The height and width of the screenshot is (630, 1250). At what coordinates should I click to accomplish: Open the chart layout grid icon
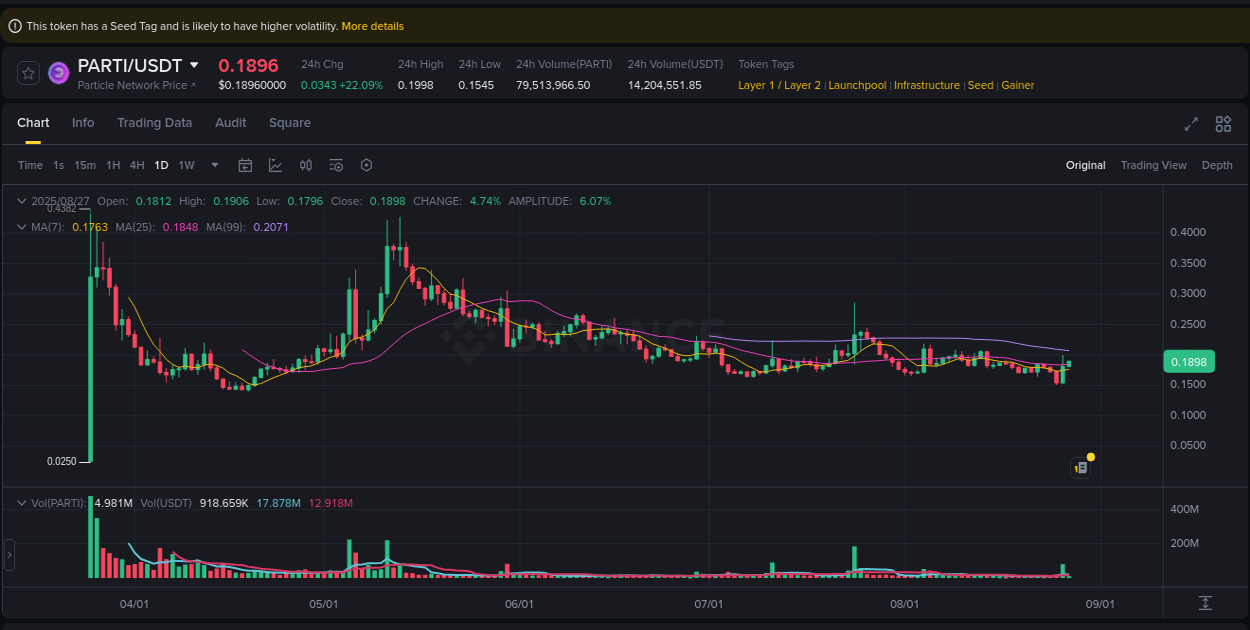[x=1223, y=124]
